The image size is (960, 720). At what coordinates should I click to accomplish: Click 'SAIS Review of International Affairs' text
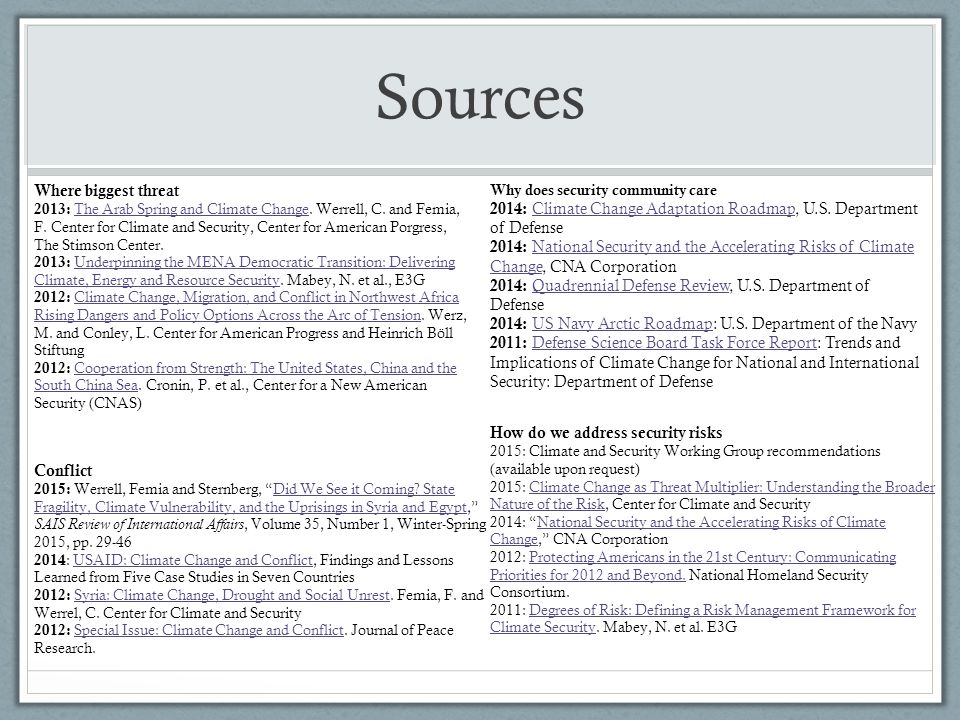coord(140,524)
